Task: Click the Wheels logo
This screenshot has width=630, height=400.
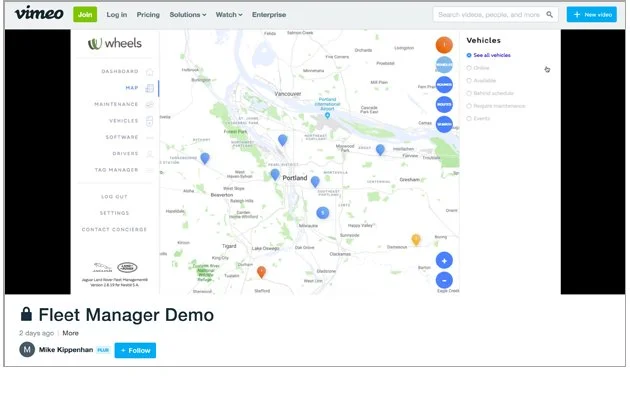Action: tap(115, 43)
